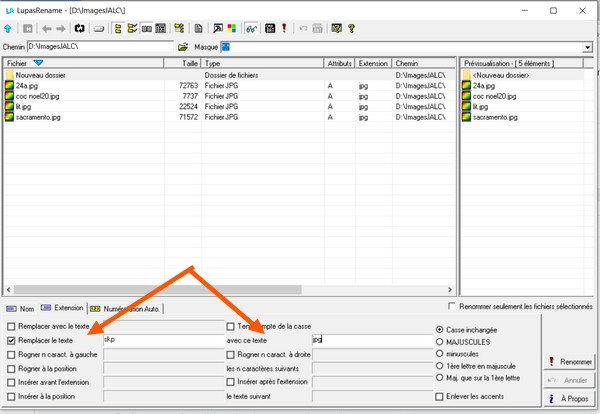
Task: Sort by the Attributs column header
Action: click(x=339, y=63)
